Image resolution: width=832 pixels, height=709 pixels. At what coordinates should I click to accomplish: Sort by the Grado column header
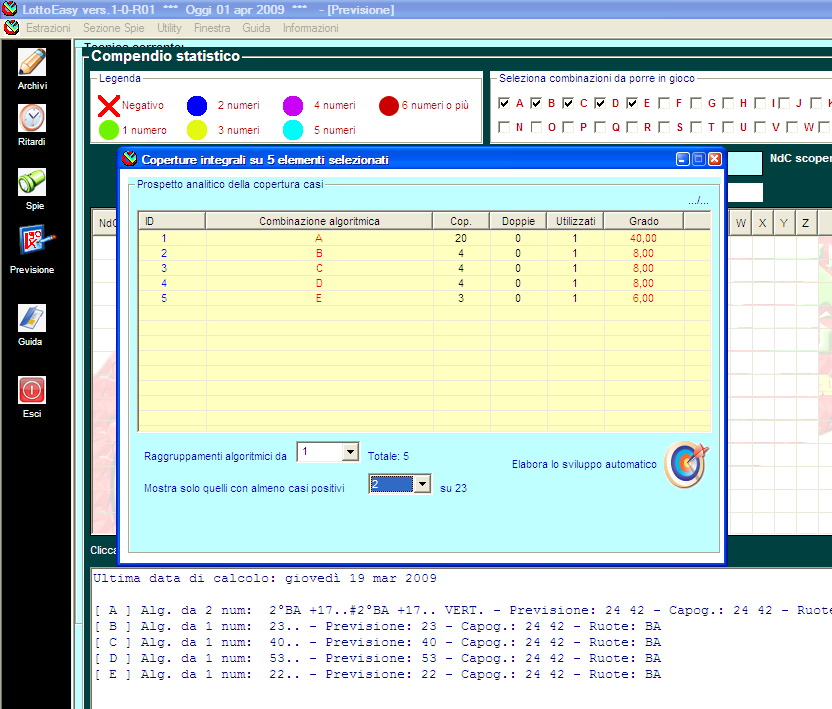pos(644,221)
